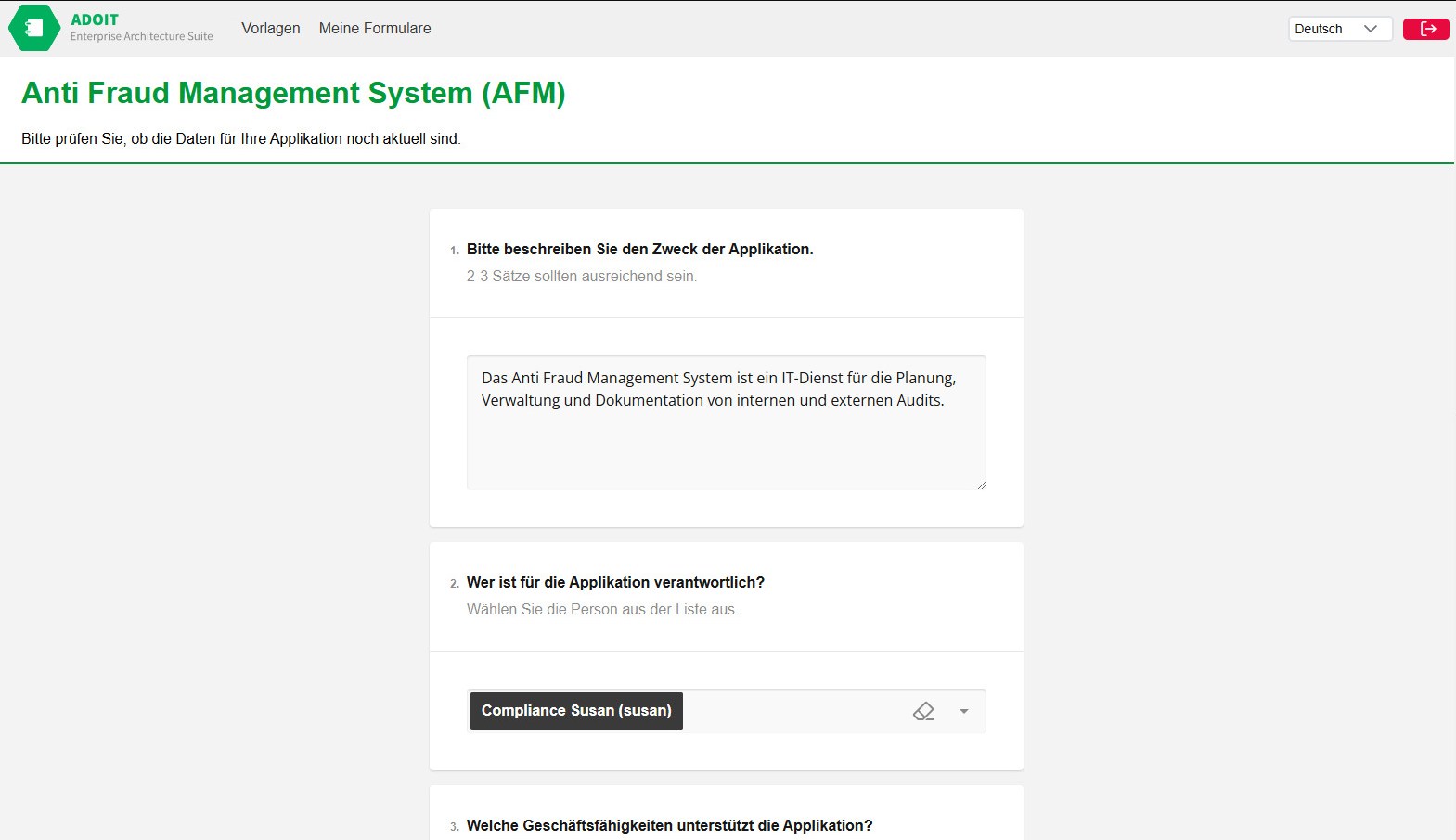Click question 3 title about Geschäftsfähigkeiten
The height and width of the screenshot is (840, 1456).
click(669, 825)
